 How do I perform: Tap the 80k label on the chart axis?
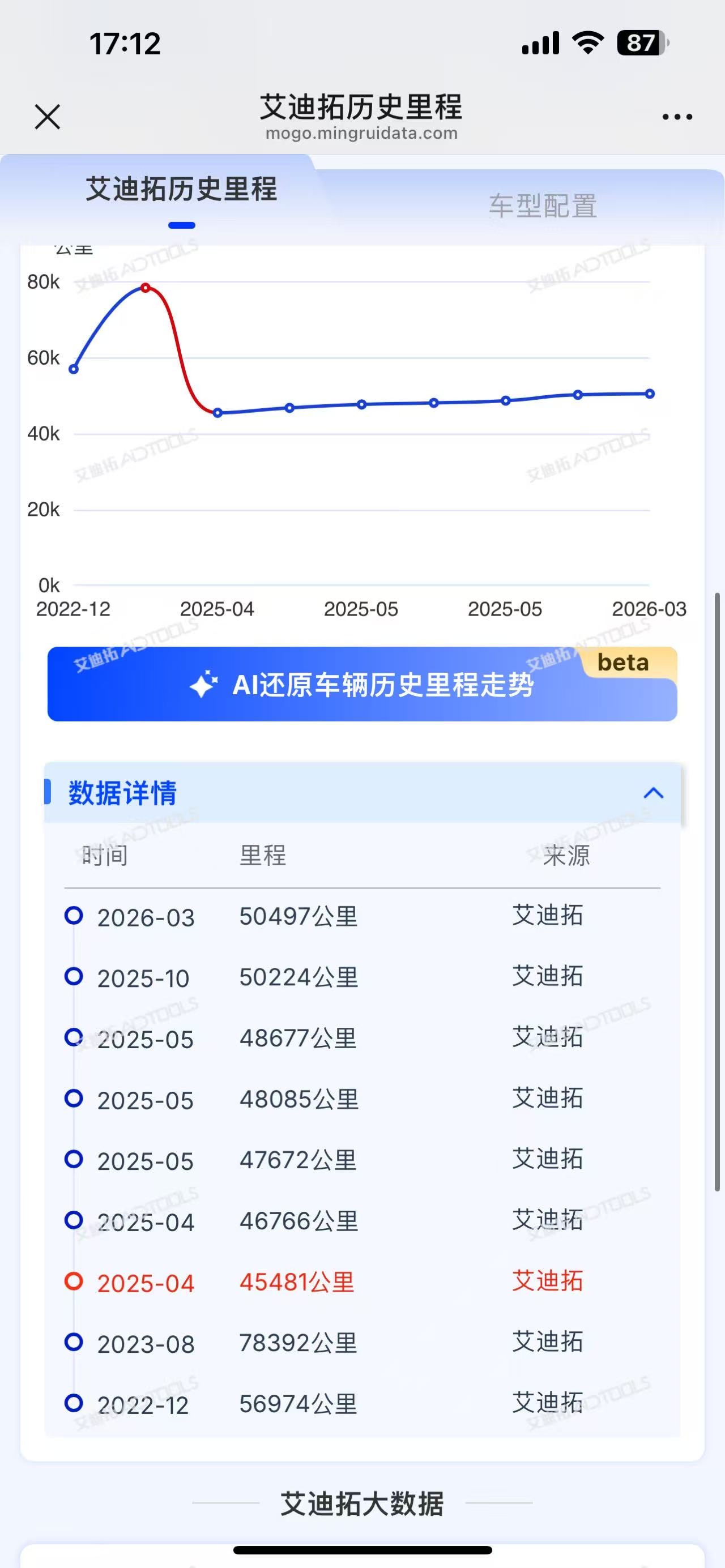pos(43,282)
